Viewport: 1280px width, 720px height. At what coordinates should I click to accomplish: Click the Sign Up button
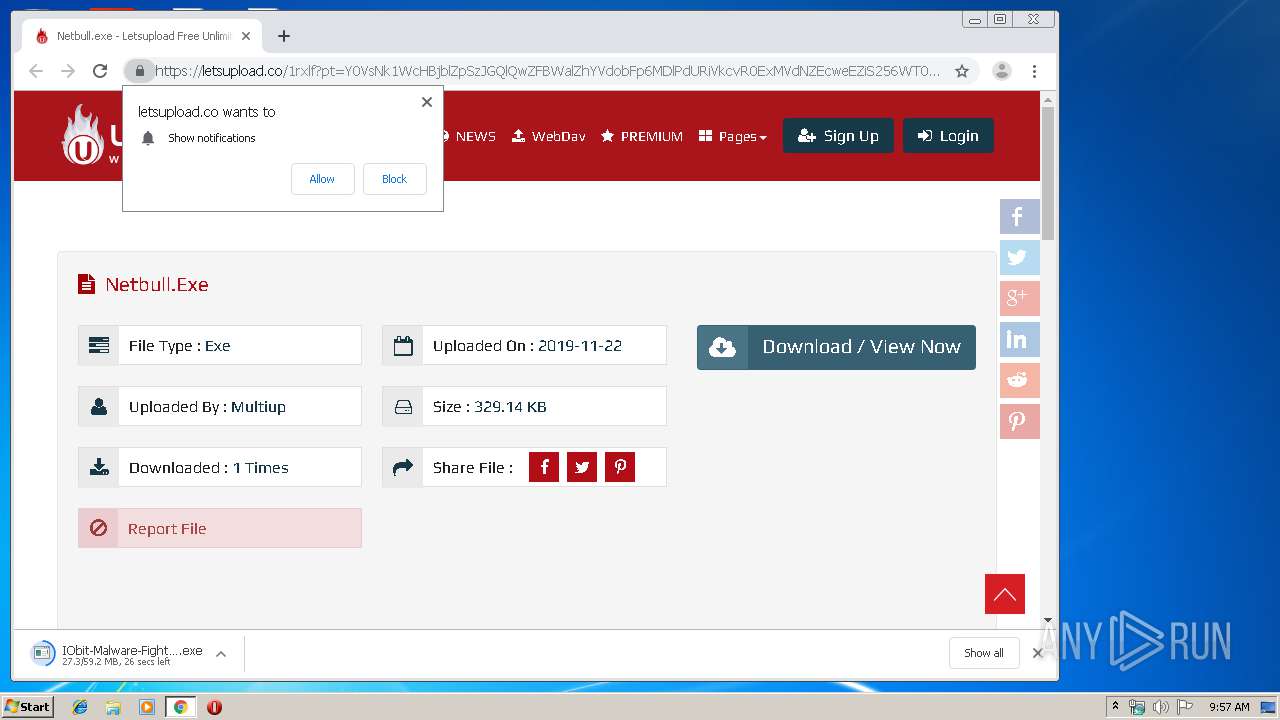click(838, 136)
